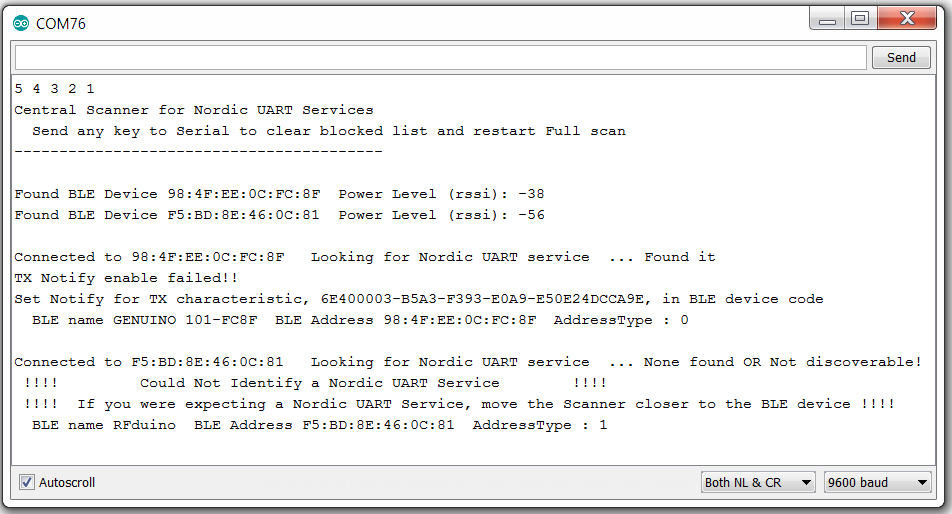Click the Send button
Viewport: 952px width, 514px height.
(x=901, y=58)
